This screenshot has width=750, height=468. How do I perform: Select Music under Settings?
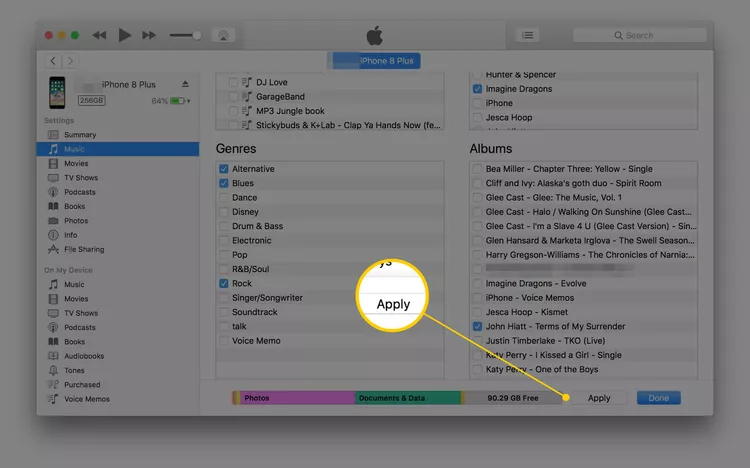pyautogui.click(x=118, y=149)
